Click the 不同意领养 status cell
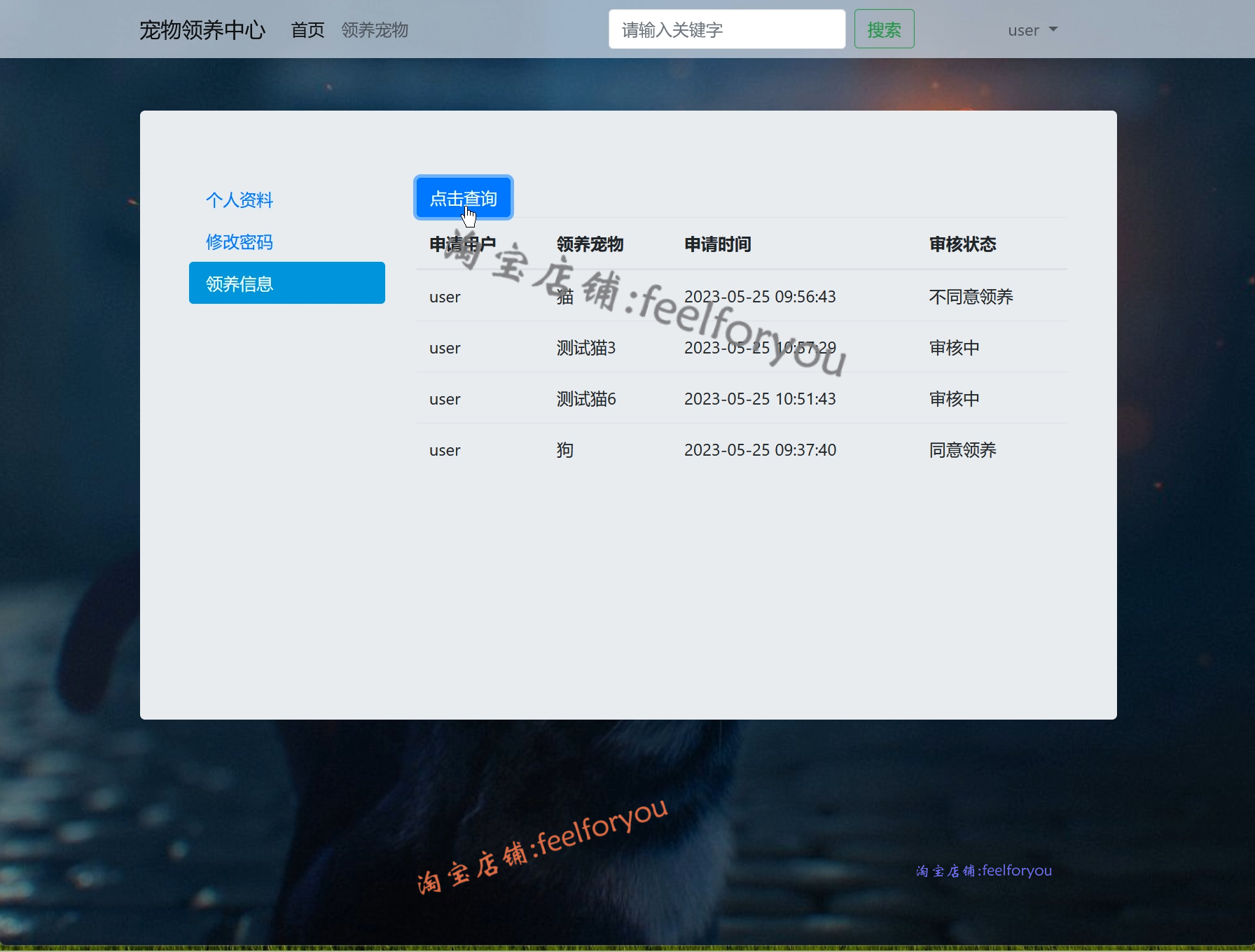This screenshot has width=1255, height=952. 971,297
